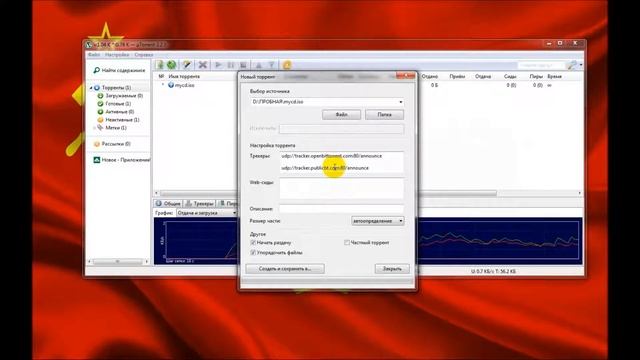The image size is (640, 360).
Task: Click inside the Трекеры text area
Action: 342,162
